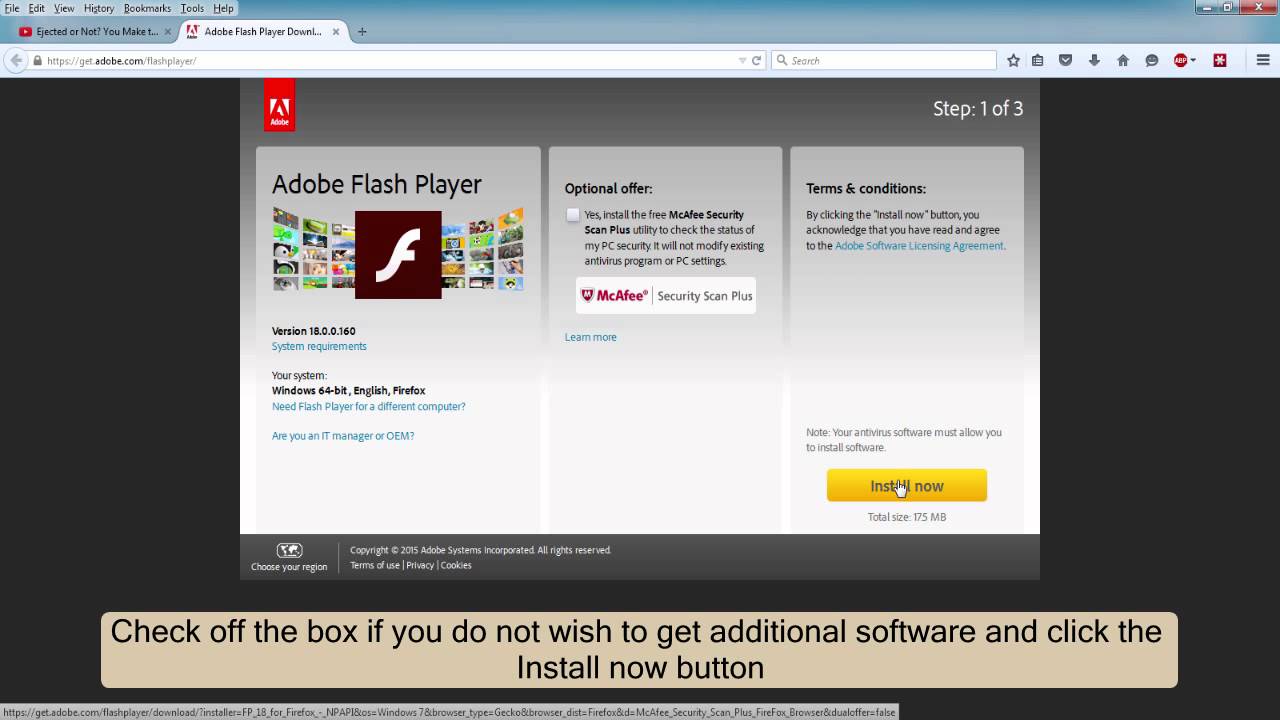Image resolution: width=1280 pixels, height=720 pixels.
Task: Open the Edit menu
Action: pos(36,8)
